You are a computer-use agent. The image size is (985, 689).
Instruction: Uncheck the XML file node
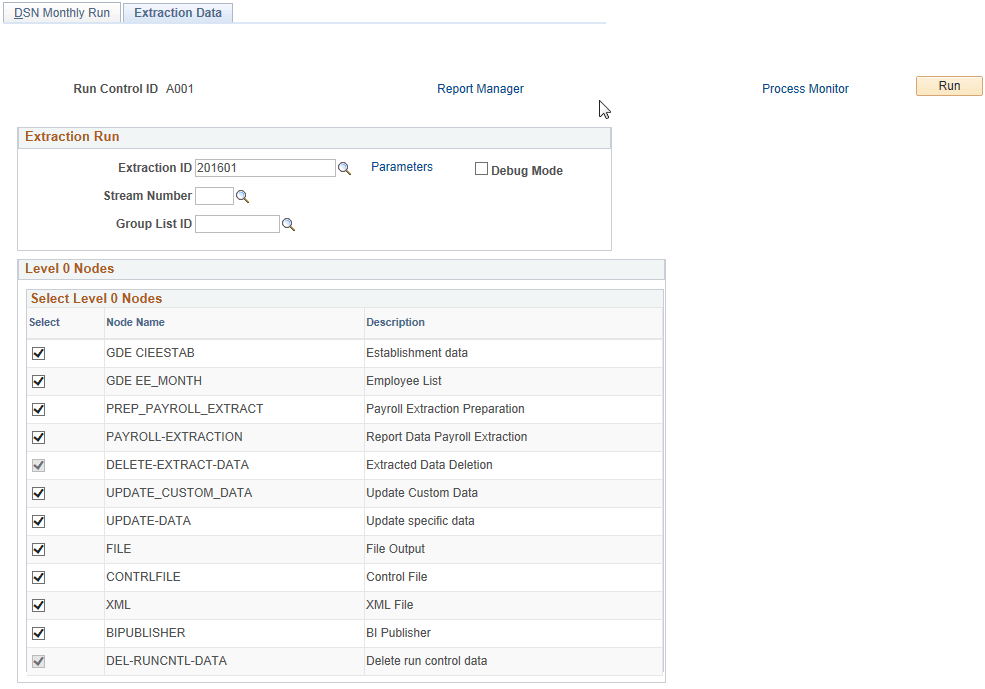point(38,605)
